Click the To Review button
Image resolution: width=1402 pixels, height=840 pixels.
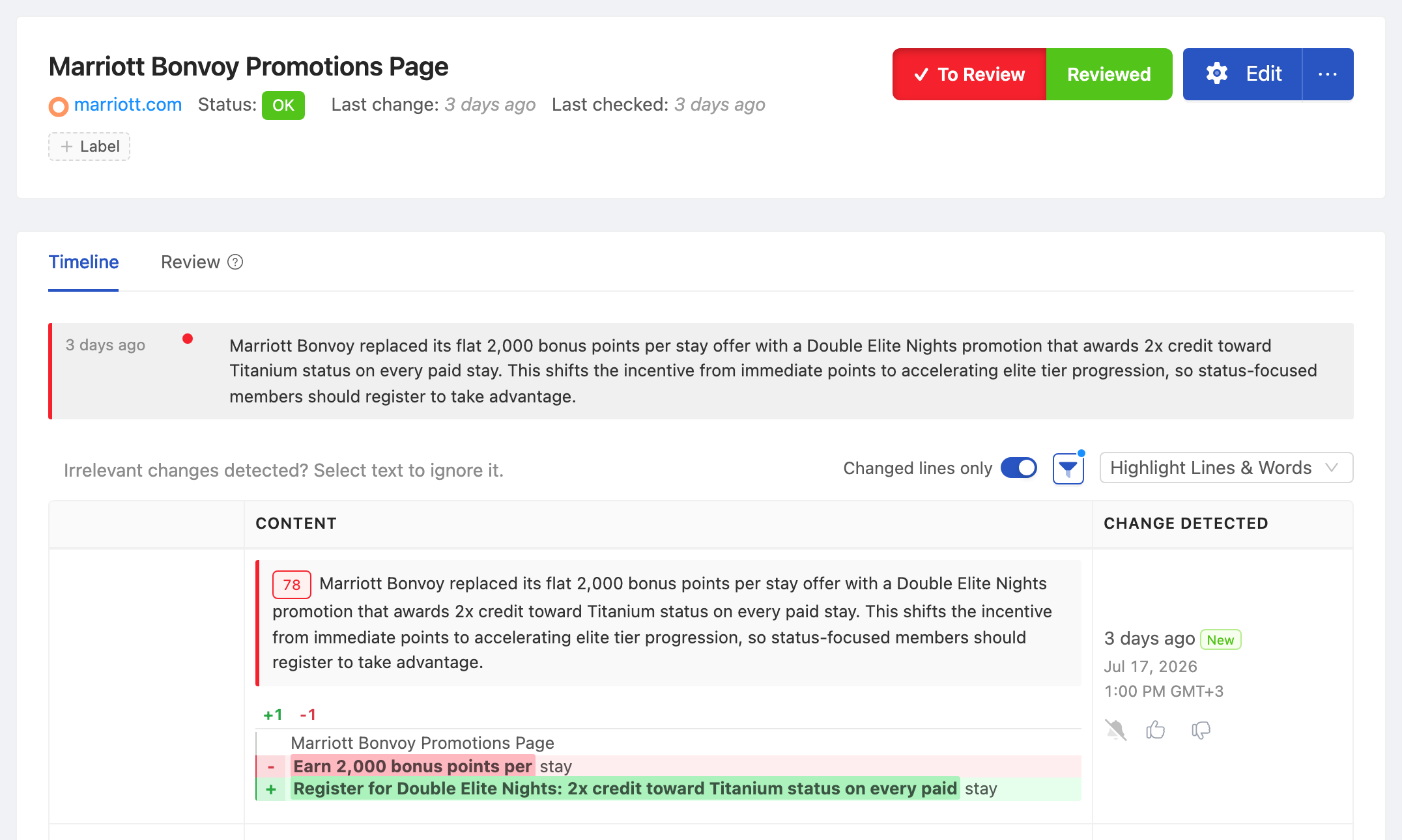click(969, 74)
